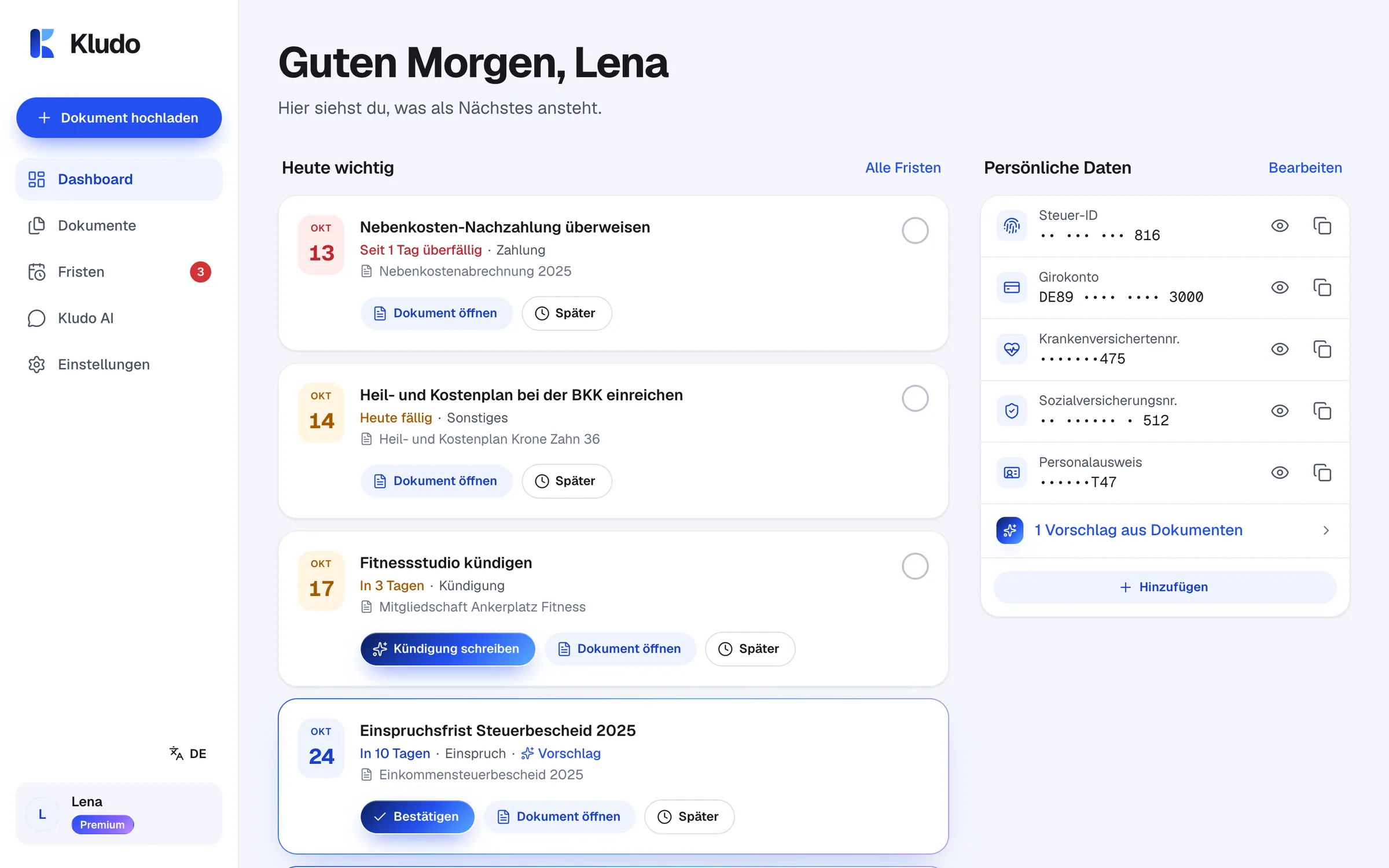This screenshot has width=1389, height=868.
Task: Click the Vorschlag sparkle tag on Einspruchsfrist
Action: (561, 753)
